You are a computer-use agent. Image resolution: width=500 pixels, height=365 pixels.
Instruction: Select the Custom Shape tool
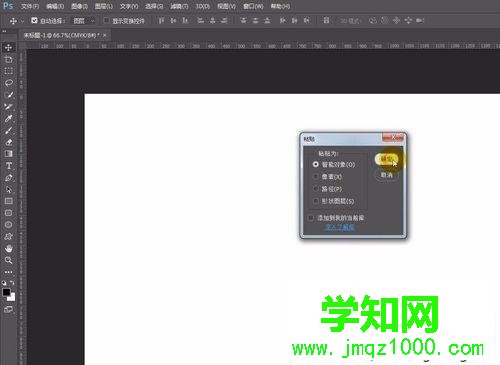coord(8,236)
